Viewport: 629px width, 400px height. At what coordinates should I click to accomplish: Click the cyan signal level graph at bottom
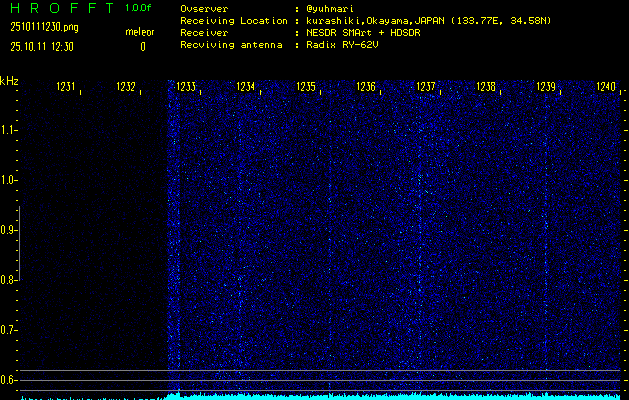pos(321,396)
